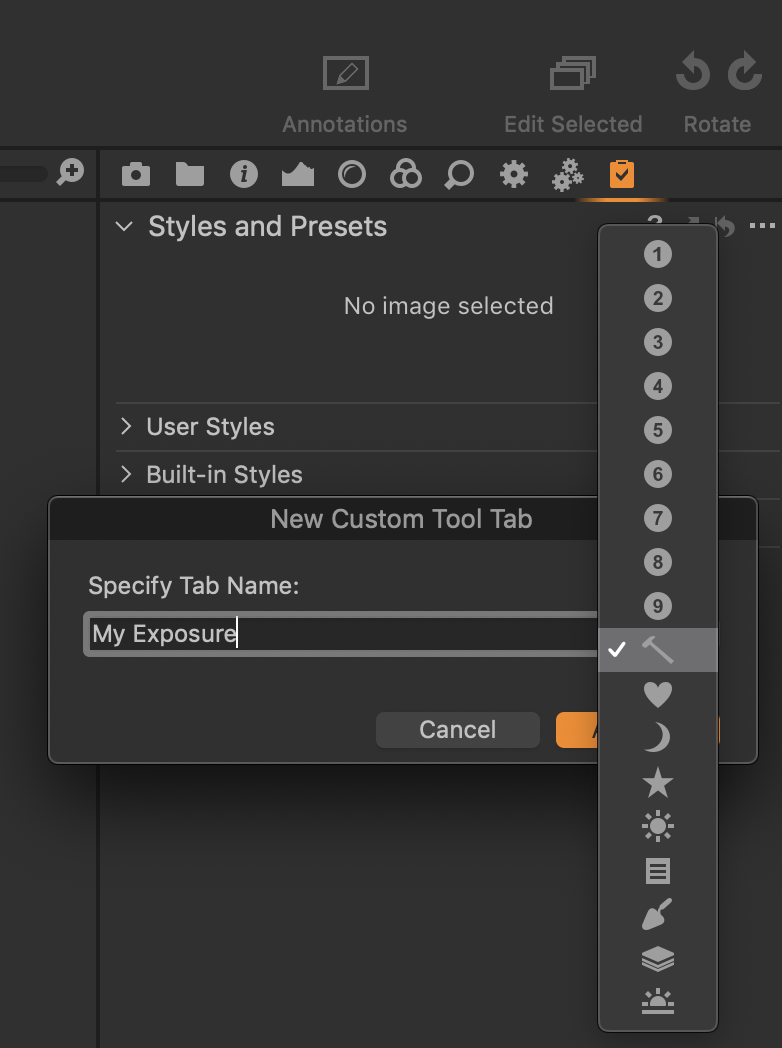Collapse the Styles and Presets panel
782x1048 pixels.
(125, 227)
